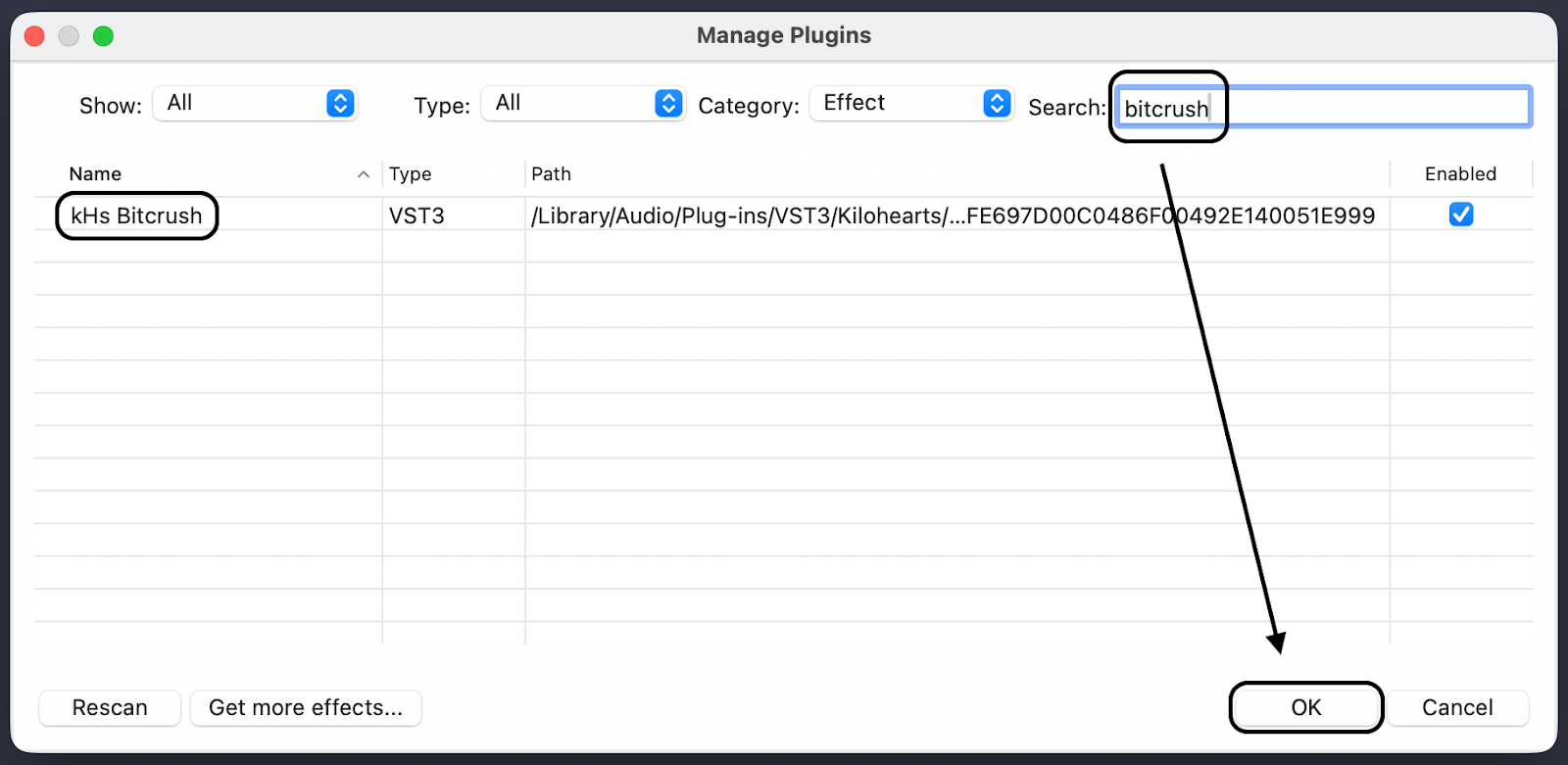Click the Enabled column header
The width and height of the screenshot is (1568, 765).
pyautogui.click(x=1460, y=174)
